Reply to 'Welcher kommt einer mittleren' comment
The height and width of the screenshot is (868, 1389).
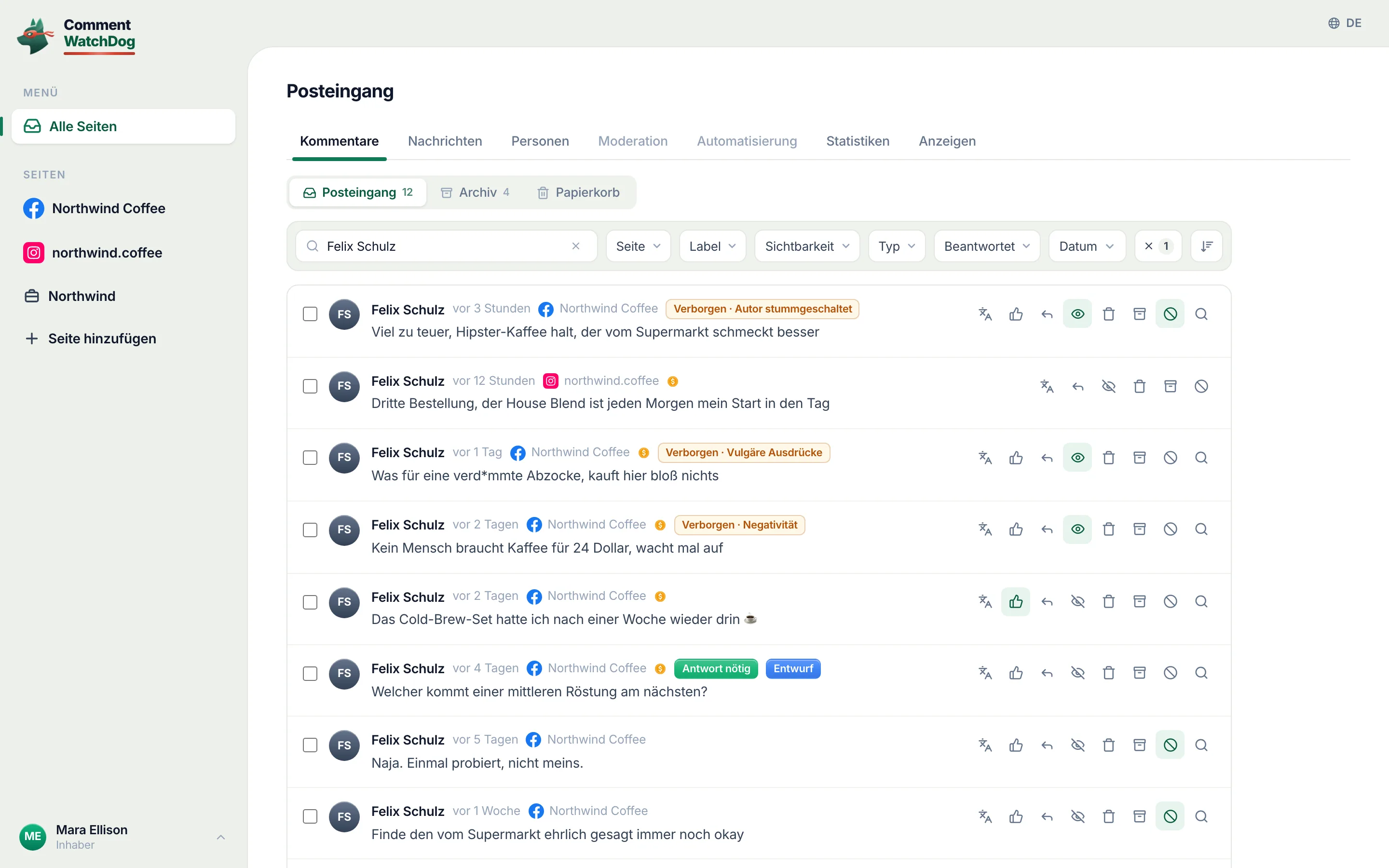point(1047,673)
